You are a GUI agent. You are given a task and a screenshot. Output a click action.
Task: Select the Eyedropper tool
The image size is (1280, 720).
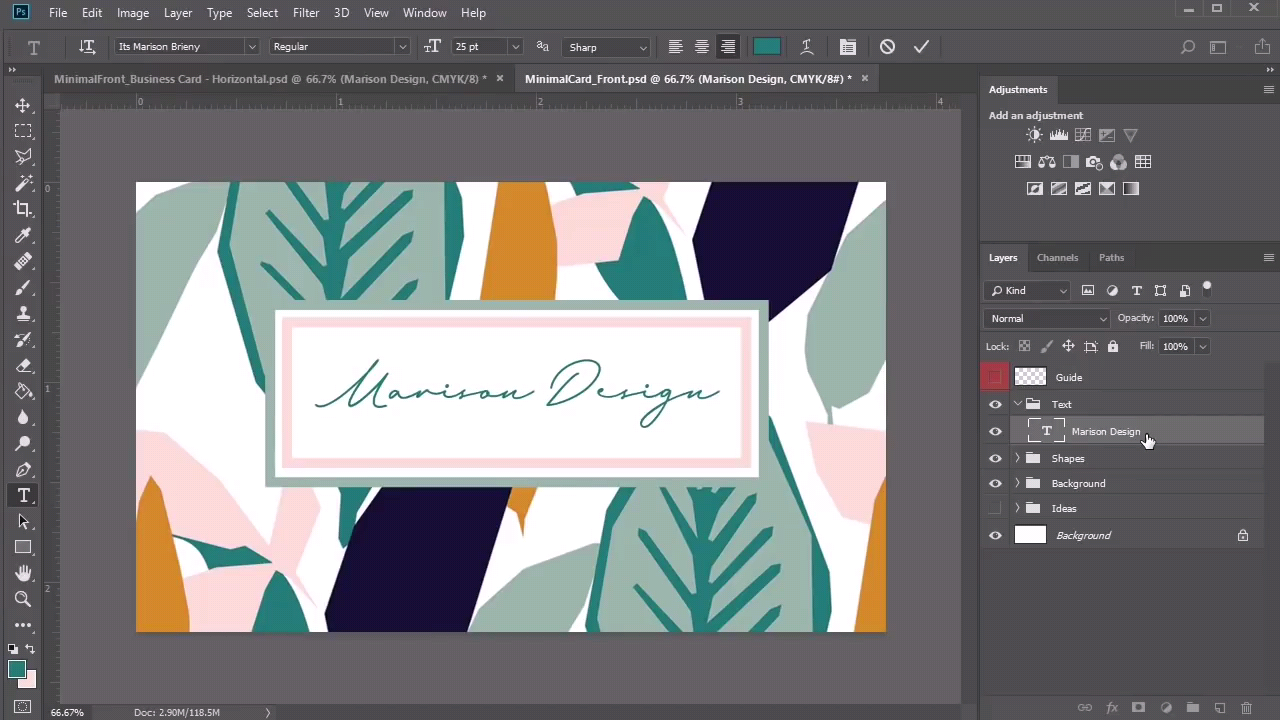click(x=23, y=235)
